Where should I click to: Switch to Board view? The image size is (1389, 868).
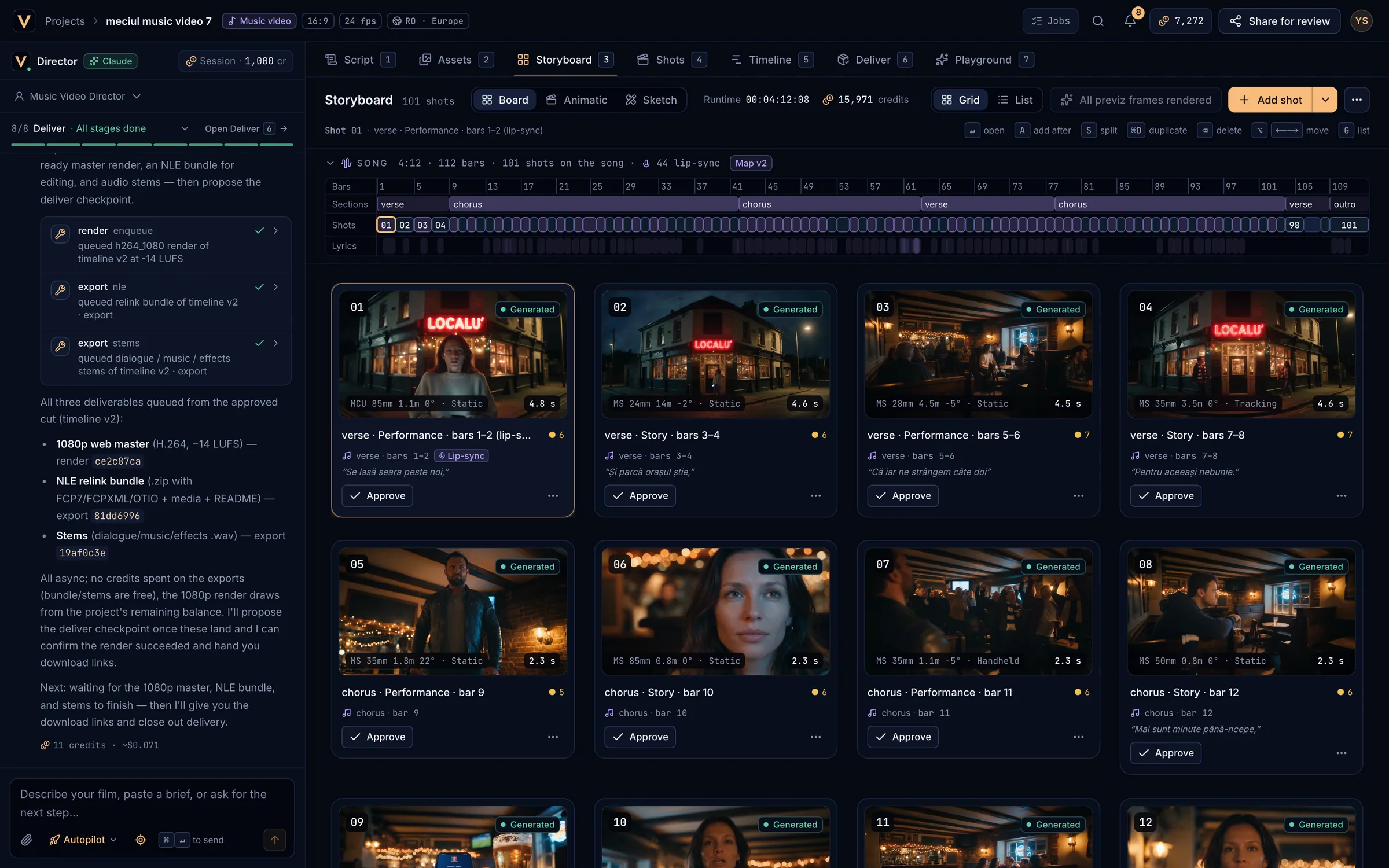[505, 100]
